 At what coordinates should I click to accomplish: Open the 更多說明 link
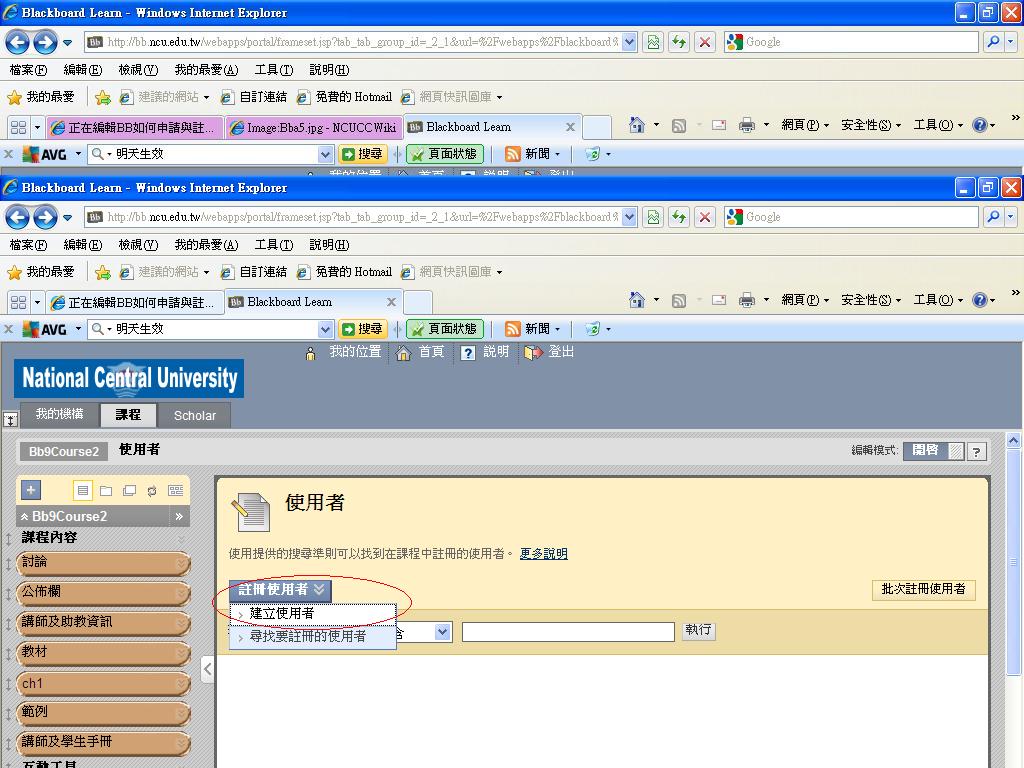click(543, 553)
